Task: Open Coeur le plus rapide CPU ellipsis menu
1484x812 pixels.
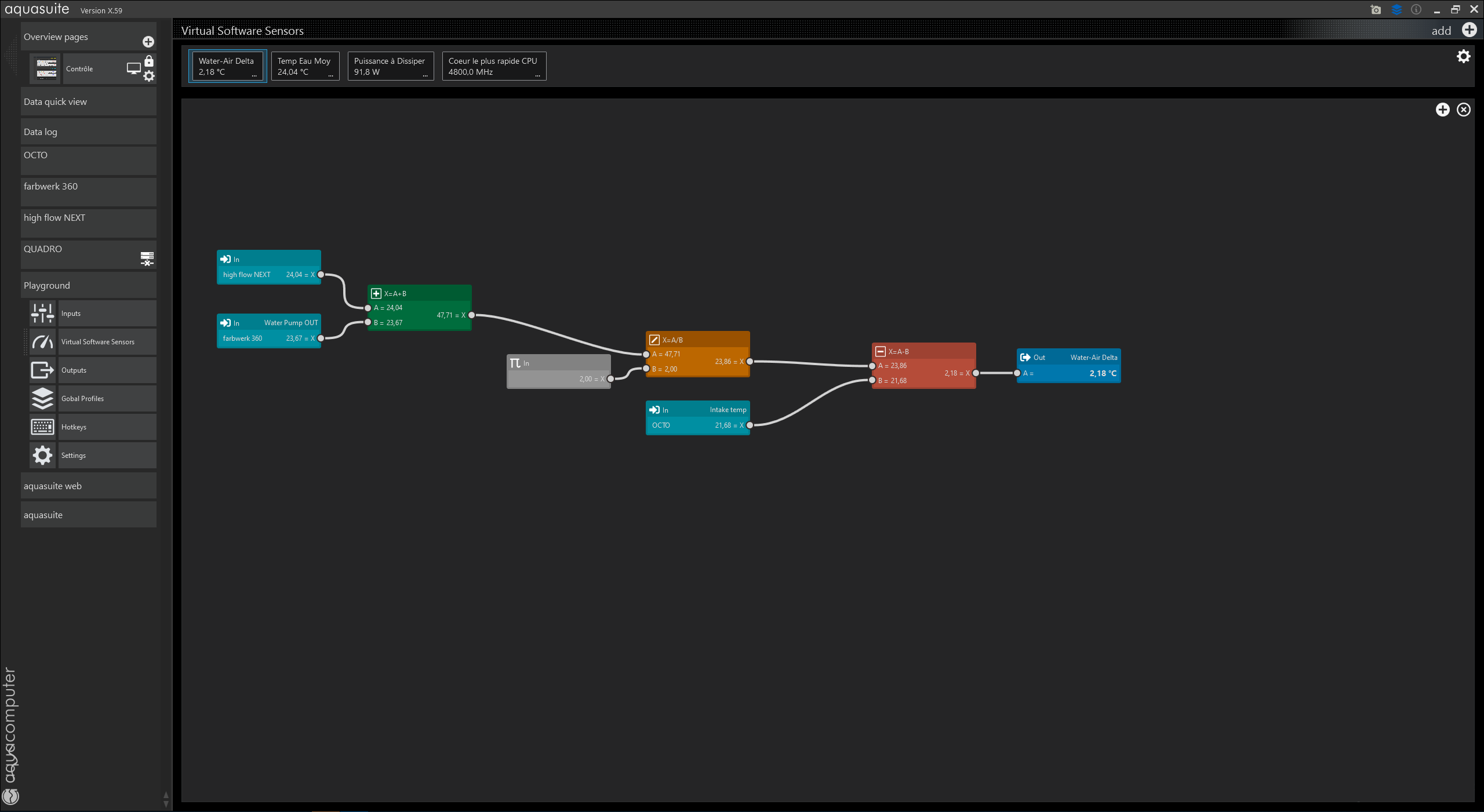Action: click(537, 75)
